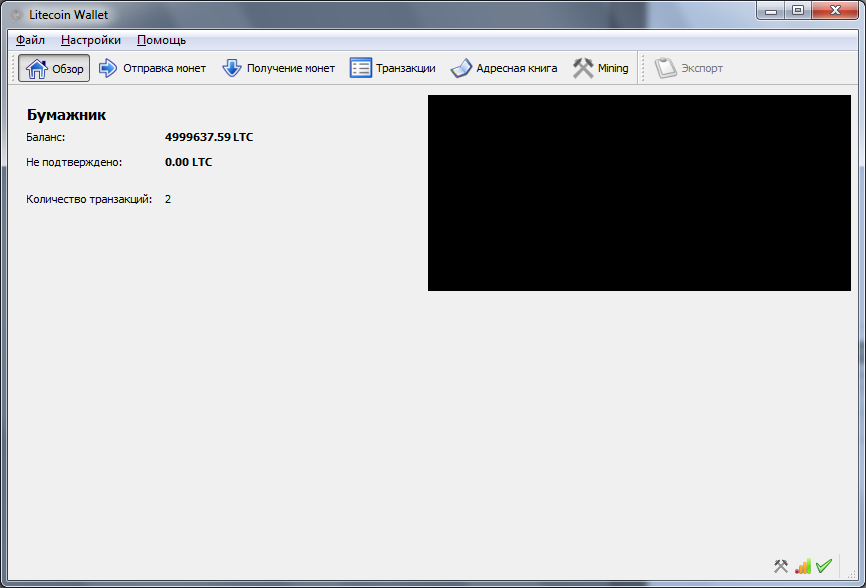Close the Litecoin Wallet window
The image size is (866, 588).
coord(835,10)
